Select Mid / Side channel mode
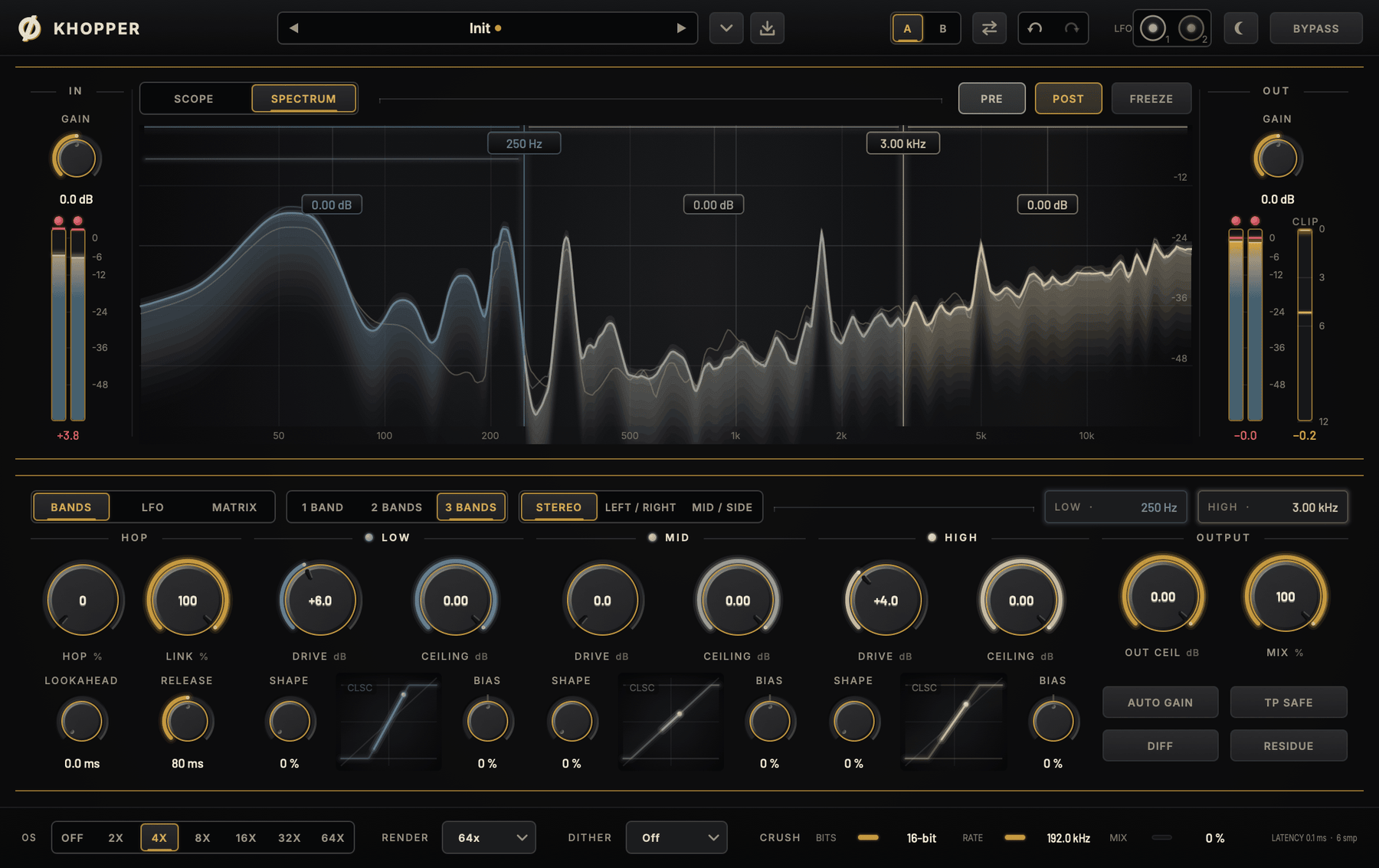Image resolution: width=1379 pixels, height=868 pixels. pos(722,507)
